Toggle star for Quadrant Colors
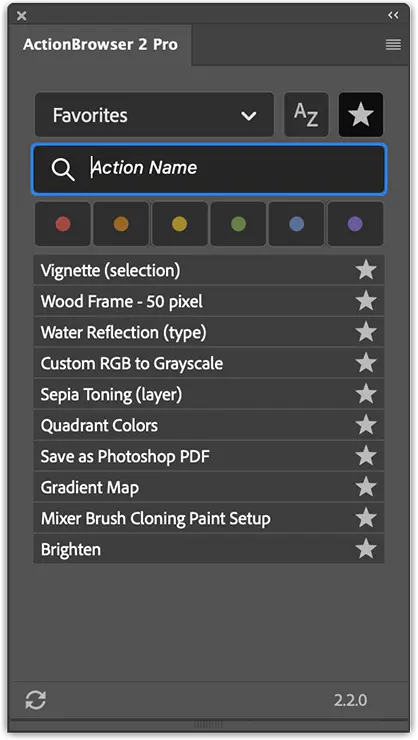 (366, 425)
